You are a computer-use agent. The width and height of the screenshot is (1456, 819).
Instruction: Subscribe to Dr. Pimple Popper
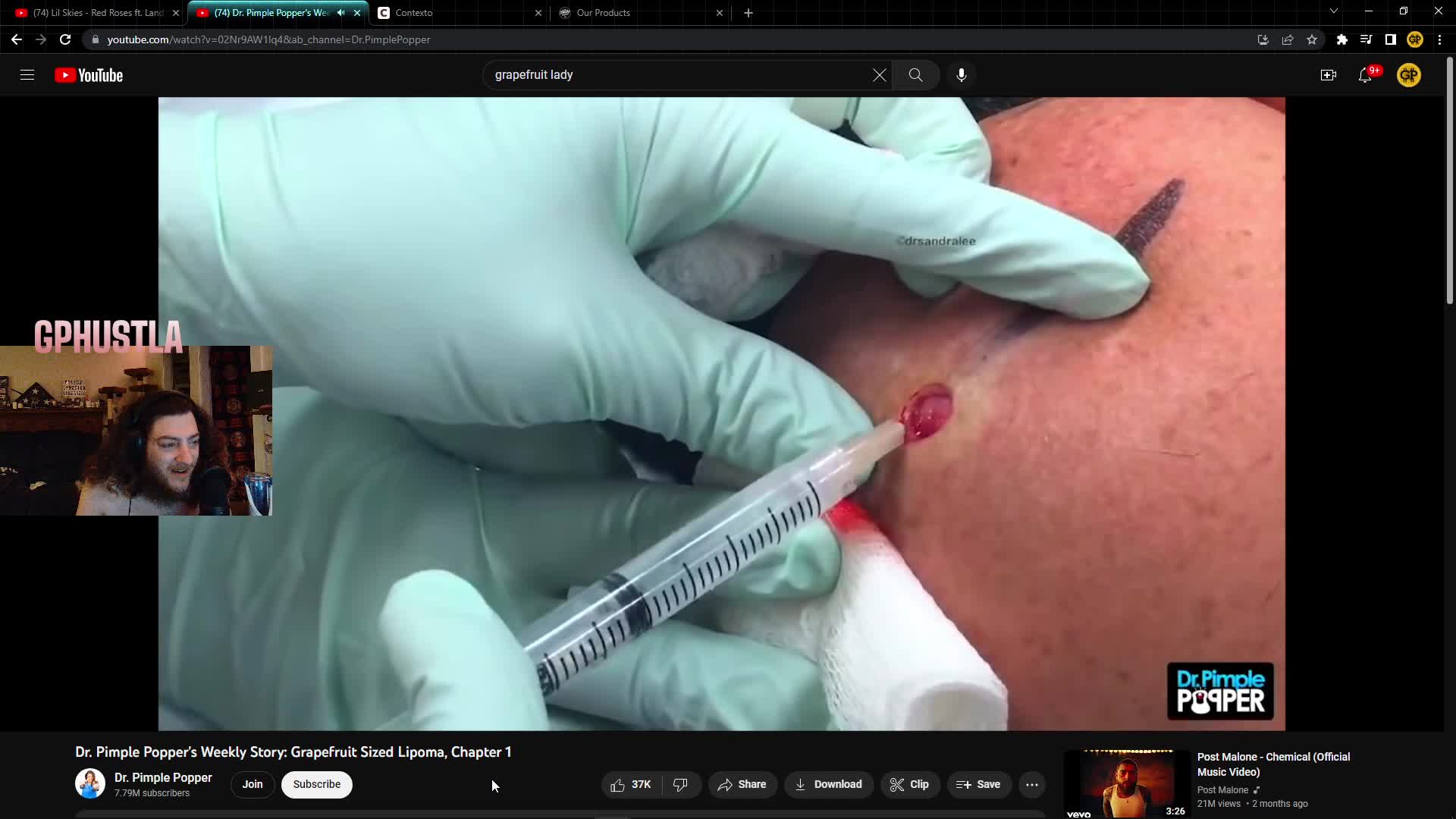pyautogui.click(x=316, y=784)
